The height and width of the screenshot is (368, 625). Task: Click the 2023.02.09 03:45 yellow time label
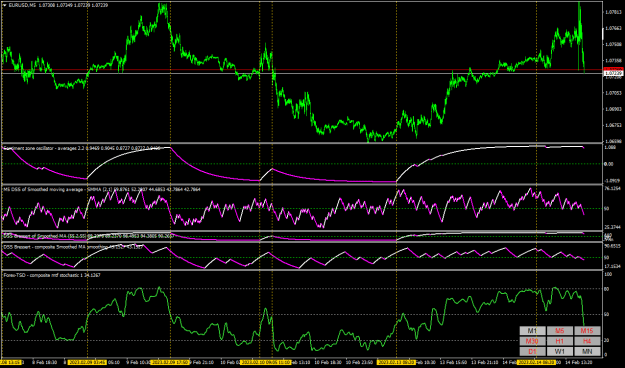click(x=86, y=362)
